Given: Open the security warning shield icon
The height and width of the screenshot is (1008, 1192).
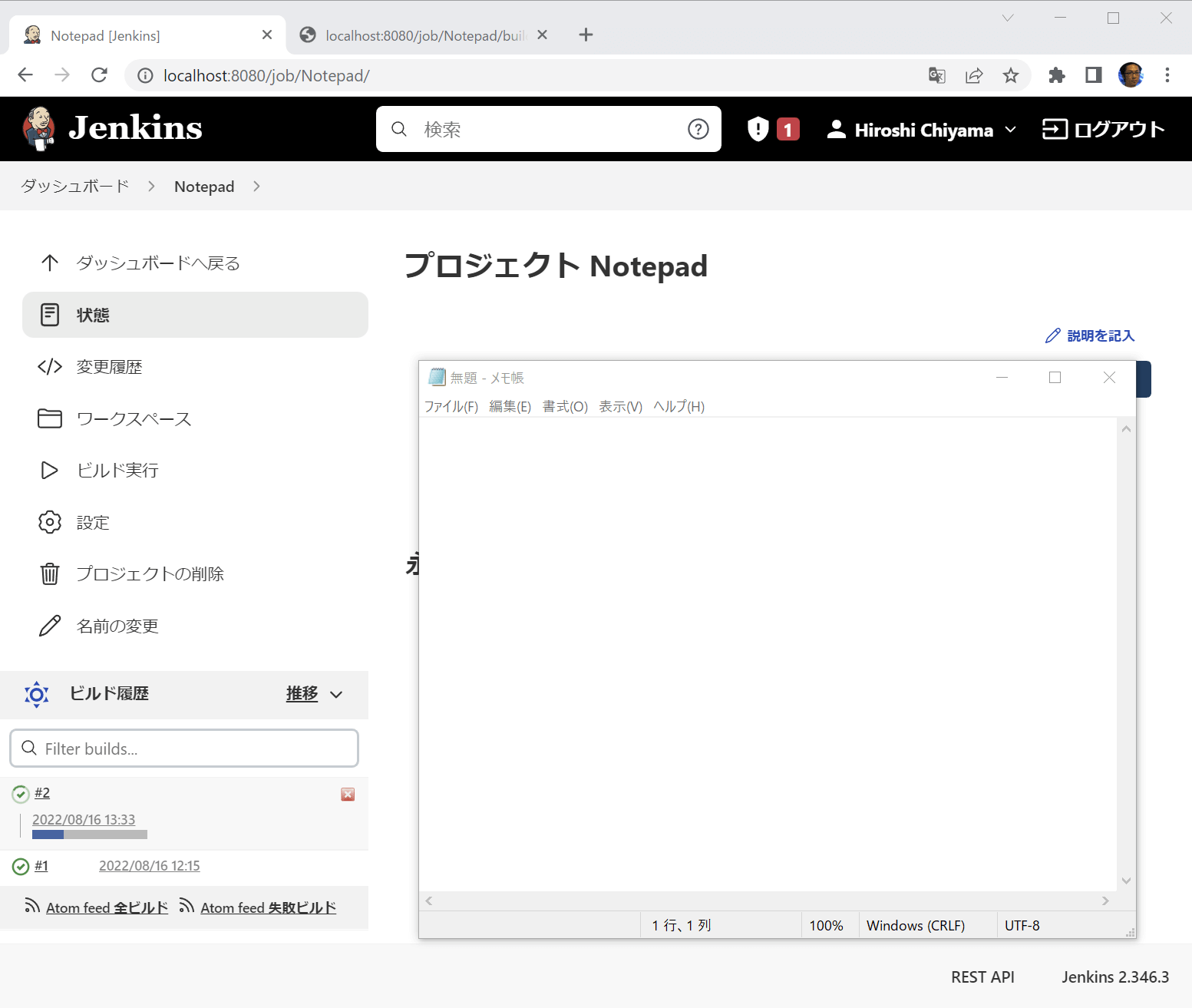Looking at the screenshot, I should click(x=758, y=129).
